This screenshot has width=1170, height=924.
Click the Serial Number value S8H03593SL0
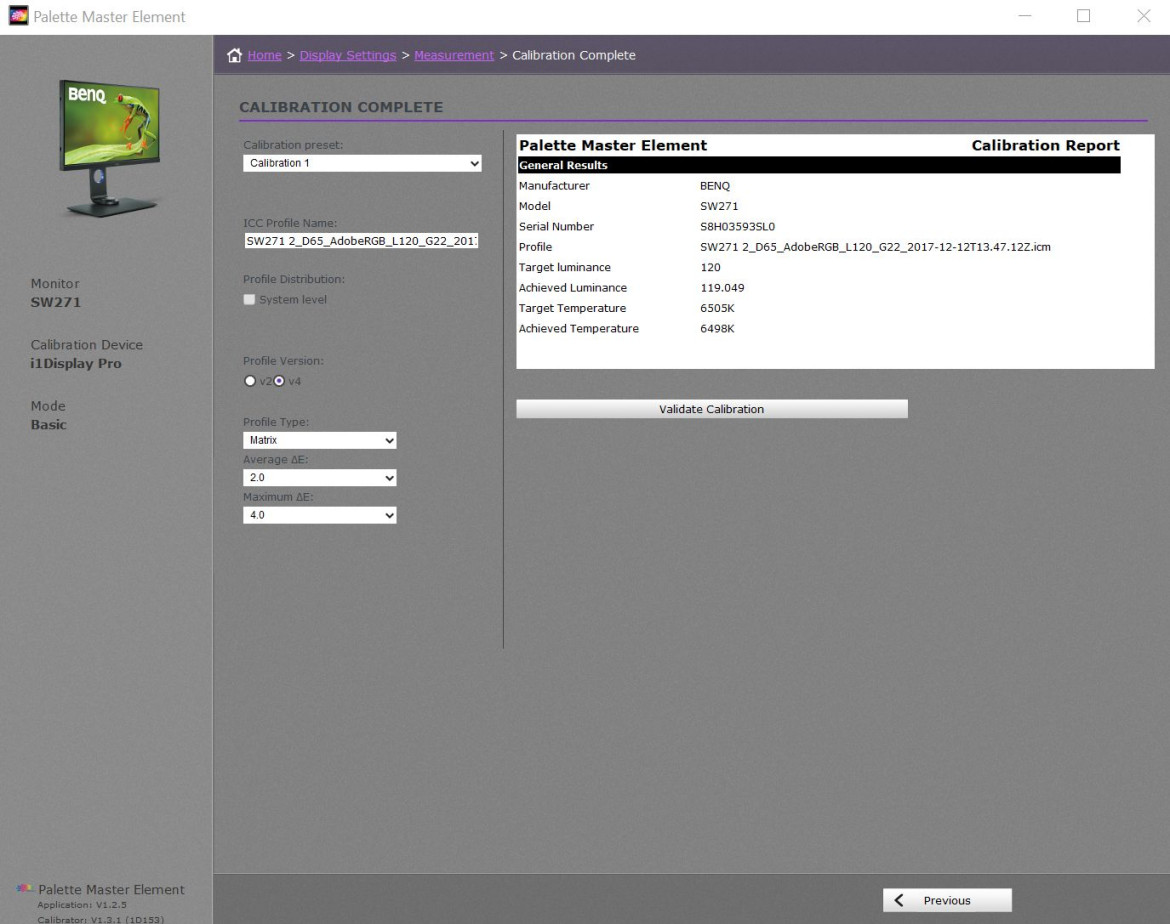click(x=737, y=226)
